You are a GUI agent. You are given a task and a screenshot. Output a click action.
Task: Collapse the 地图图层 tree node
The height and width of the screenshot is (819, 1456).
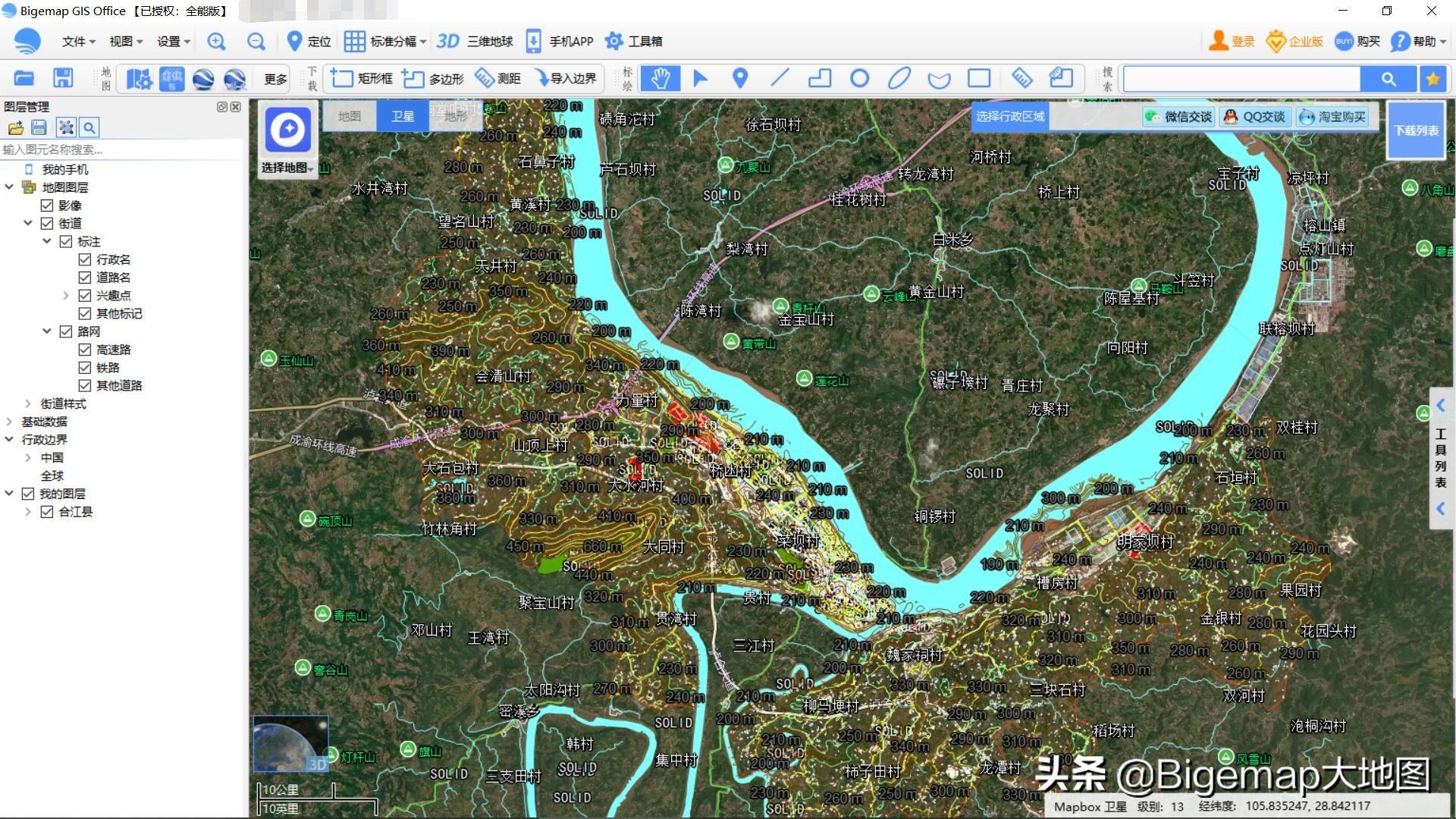(x=9, y=187)
